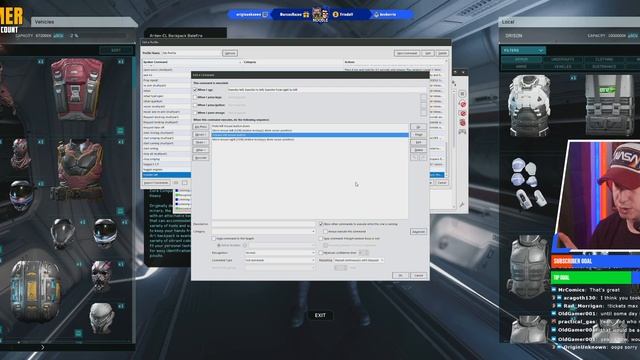Select the white helmet at bottom of inventory
Image resolution: width=640 pixels, height=360 pixels.
pyautogui.click(x=102, y=318)
